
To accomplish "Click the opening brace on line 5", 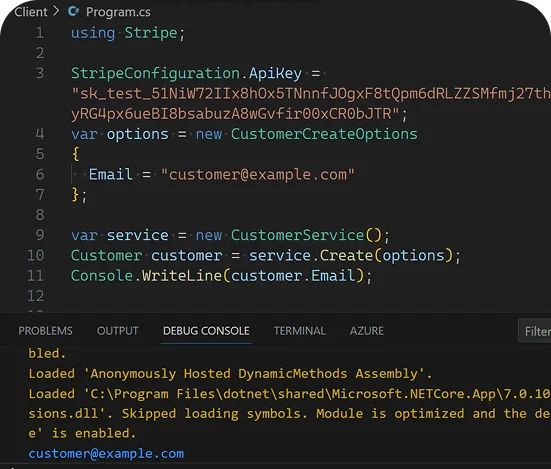I will click(75, 154).
